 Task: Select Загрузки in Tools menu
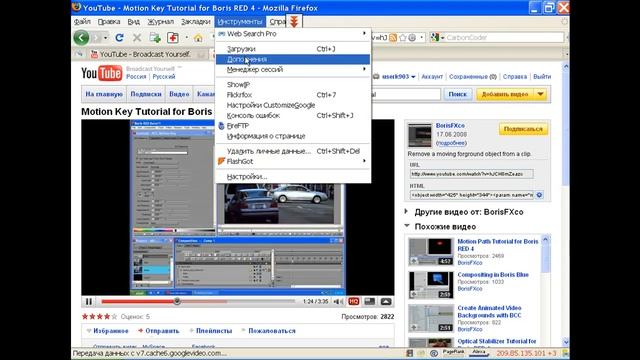pyautogui.click(x=293, y=49)
